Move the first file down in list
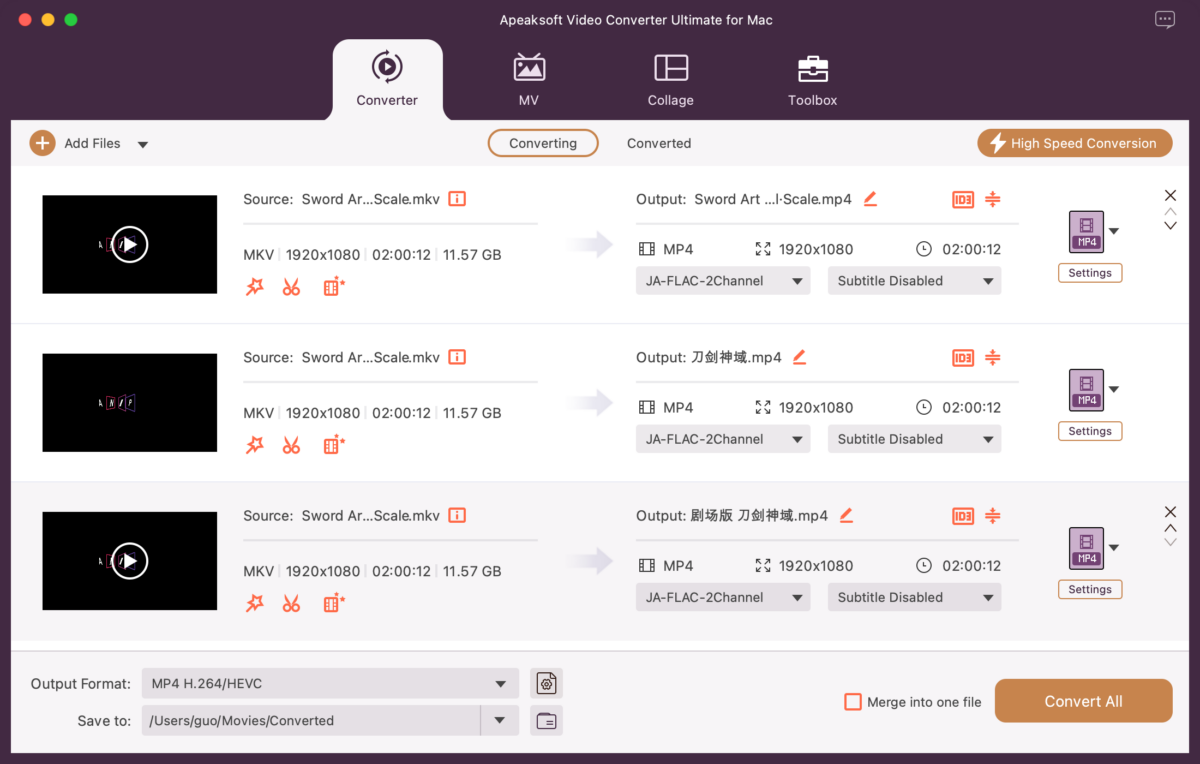Screen dimensions: 1200x764 1170,226
